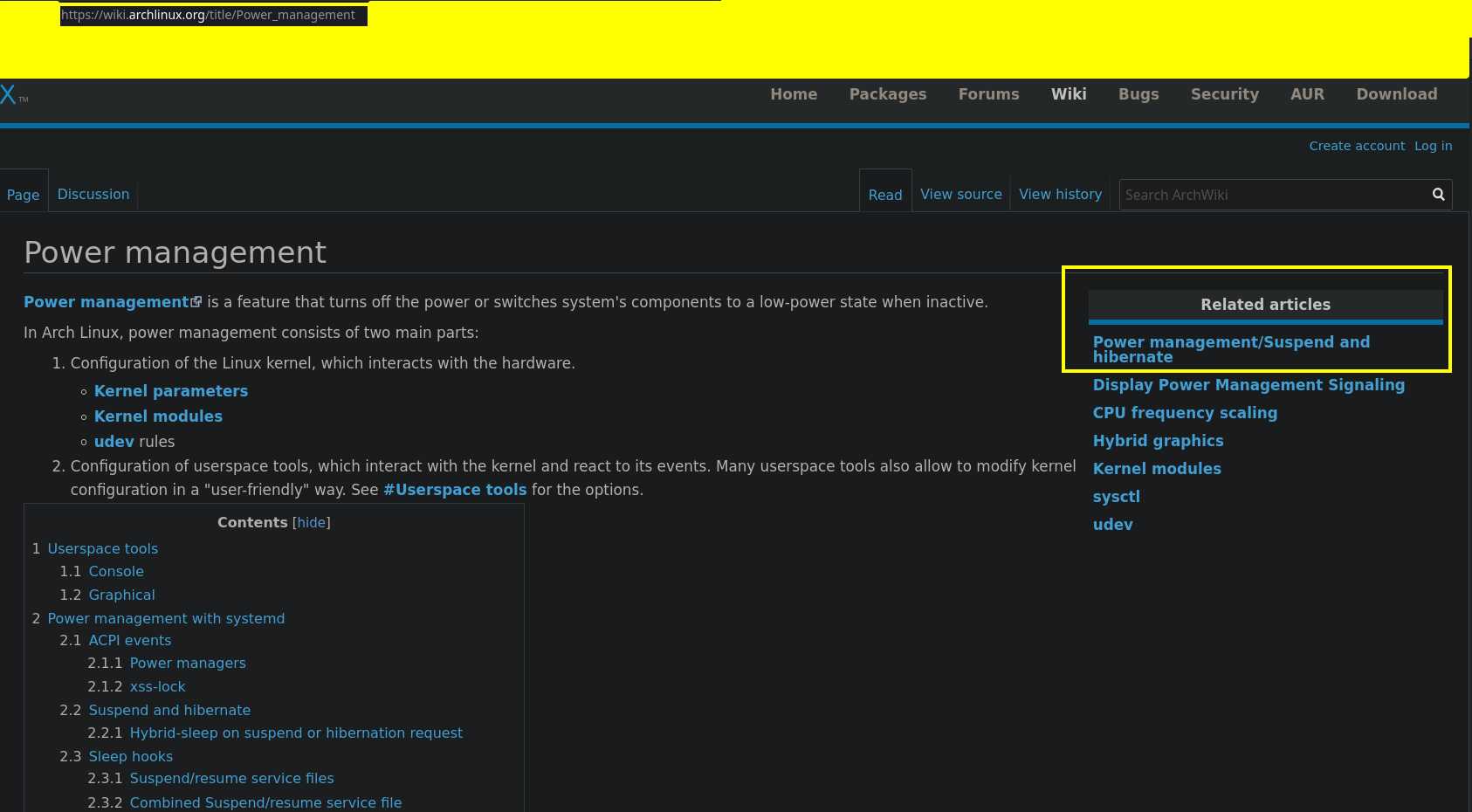Image resolution: width=1472 pixels, height=812 pixels.
Task: Open sysctl related article
Action: coord(1116,497)
